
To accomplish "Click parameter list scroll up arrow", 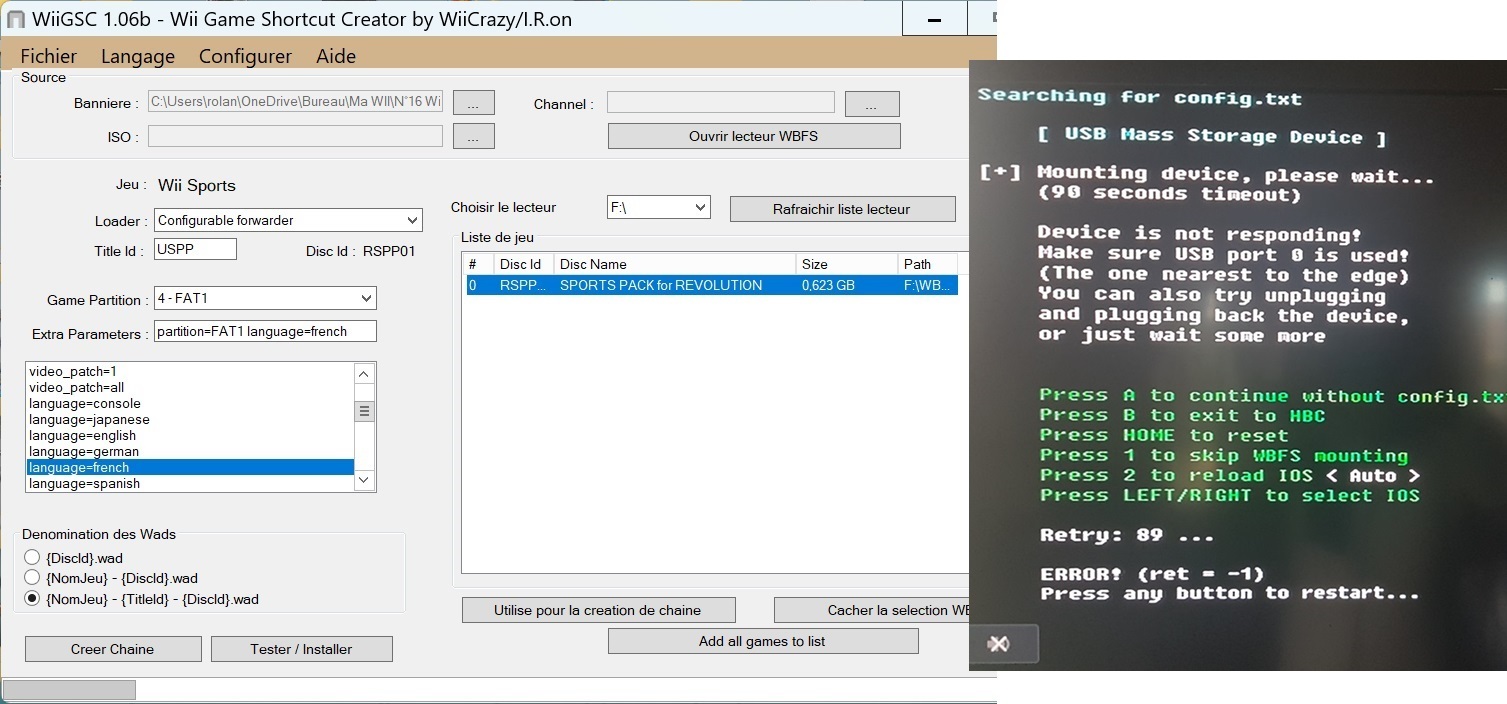I will click(365, 373).
